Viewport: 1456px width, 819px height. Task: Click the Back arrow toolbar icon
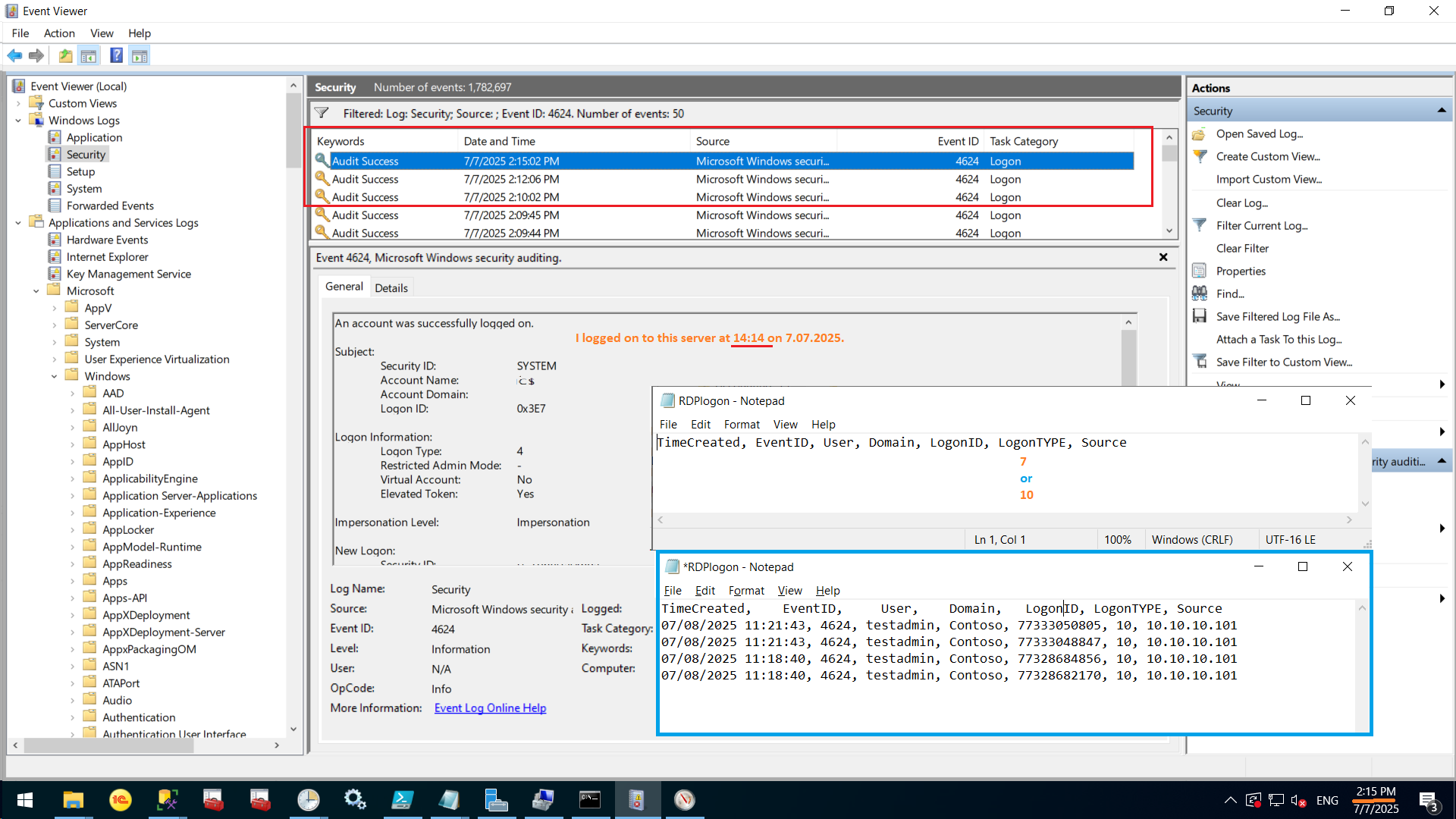pos(14,55)
